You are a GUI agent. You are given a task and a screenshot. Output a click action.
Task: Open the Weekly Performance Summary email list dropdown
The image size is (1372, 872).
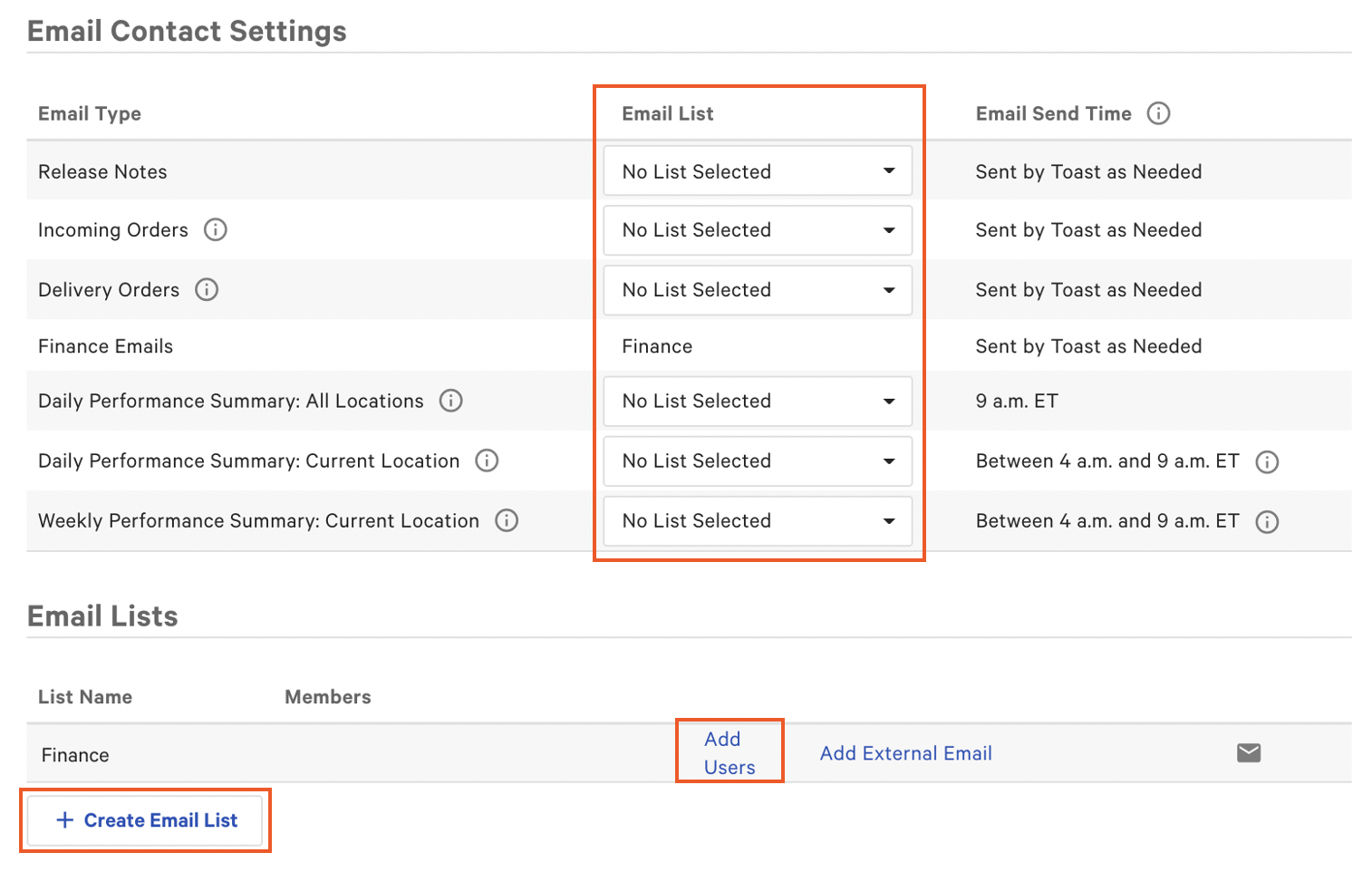pyautogui.click(x=758, y=521)
